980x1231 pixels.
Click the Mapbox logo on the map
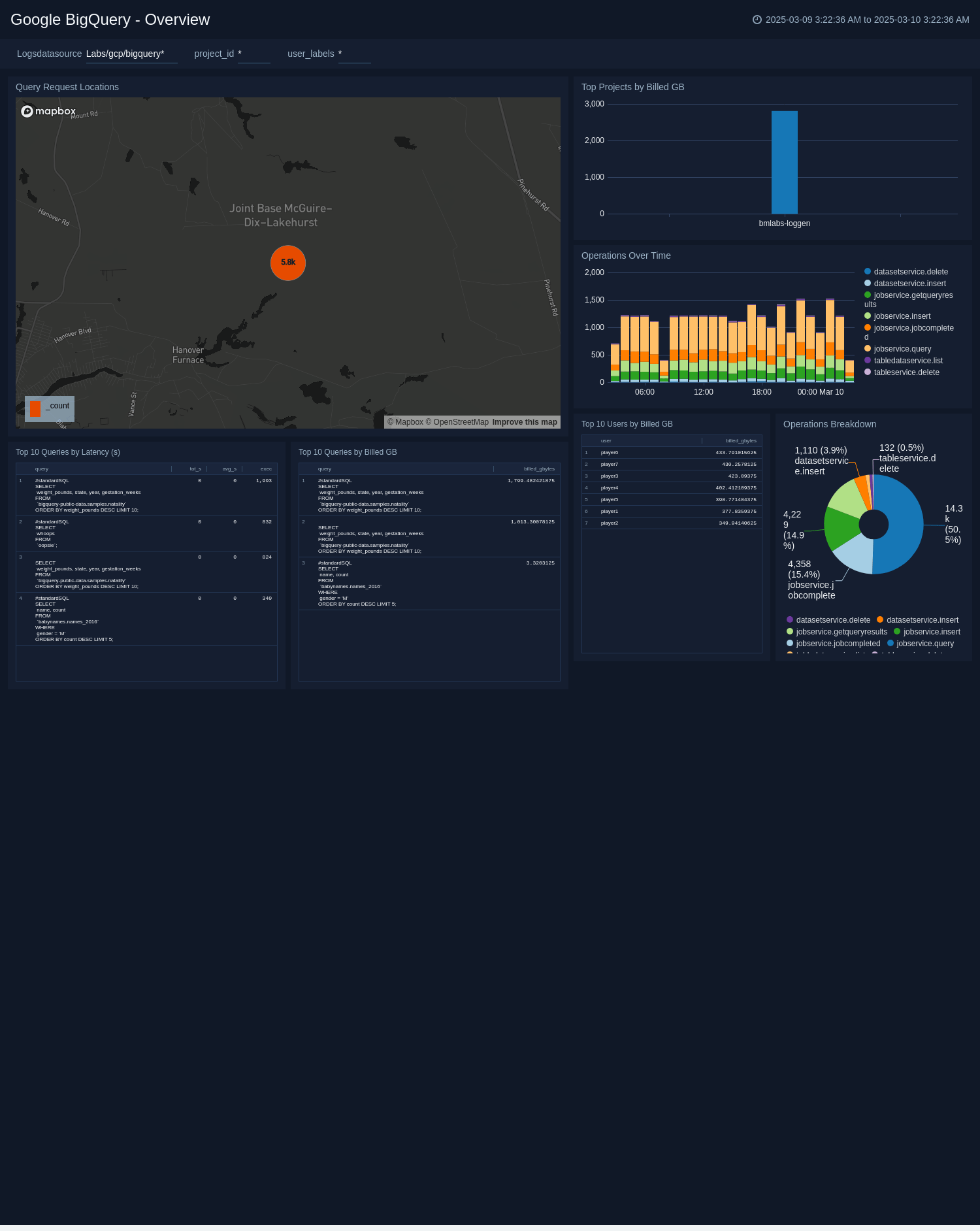point(48,111)
